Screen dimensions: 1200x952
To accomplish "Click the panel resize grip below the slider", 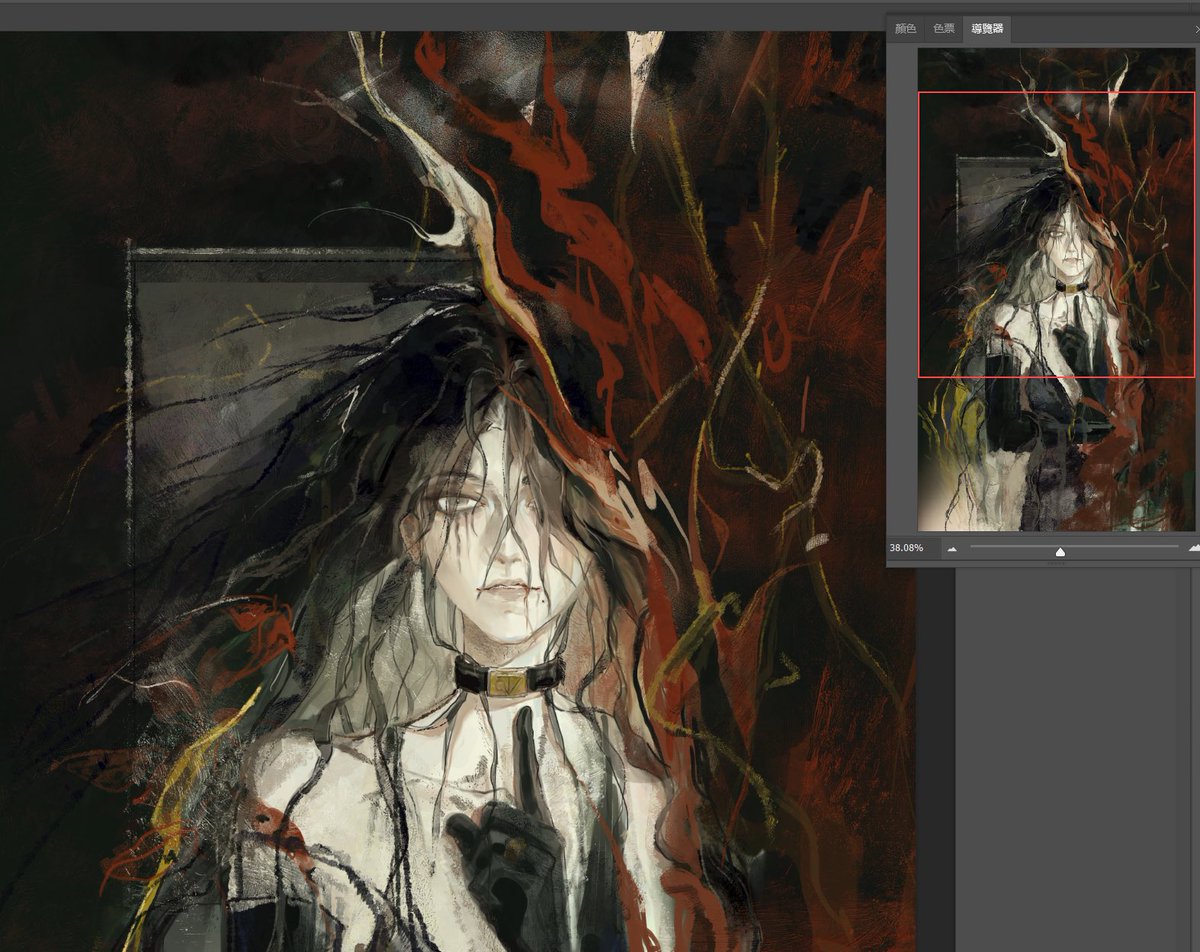I will pyautogui.click(x=1056, y=564).
